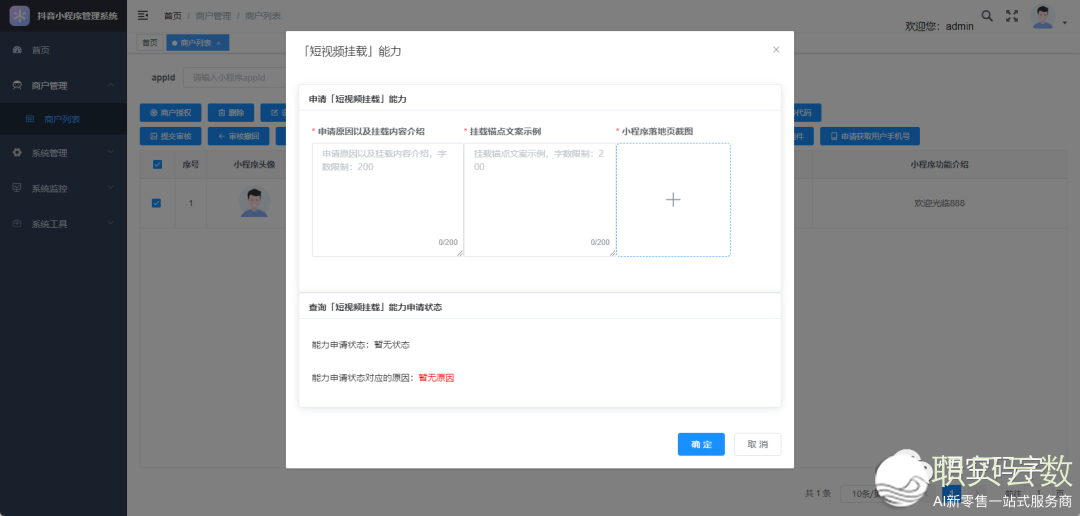The image size is (1080, 516).
Task: Toggle sidebar with the hamburger icon
Action: point(143,15)
